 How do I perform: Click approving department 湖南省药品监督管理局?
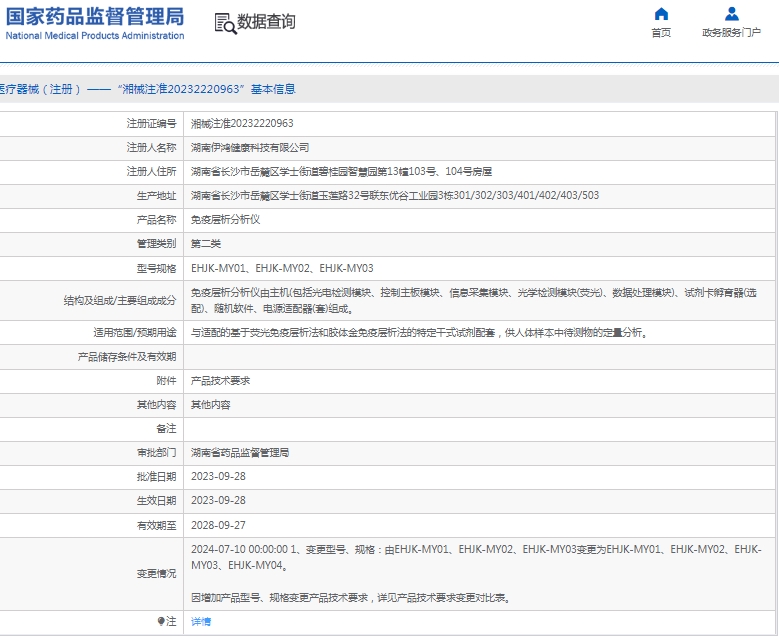click(240, 453)
